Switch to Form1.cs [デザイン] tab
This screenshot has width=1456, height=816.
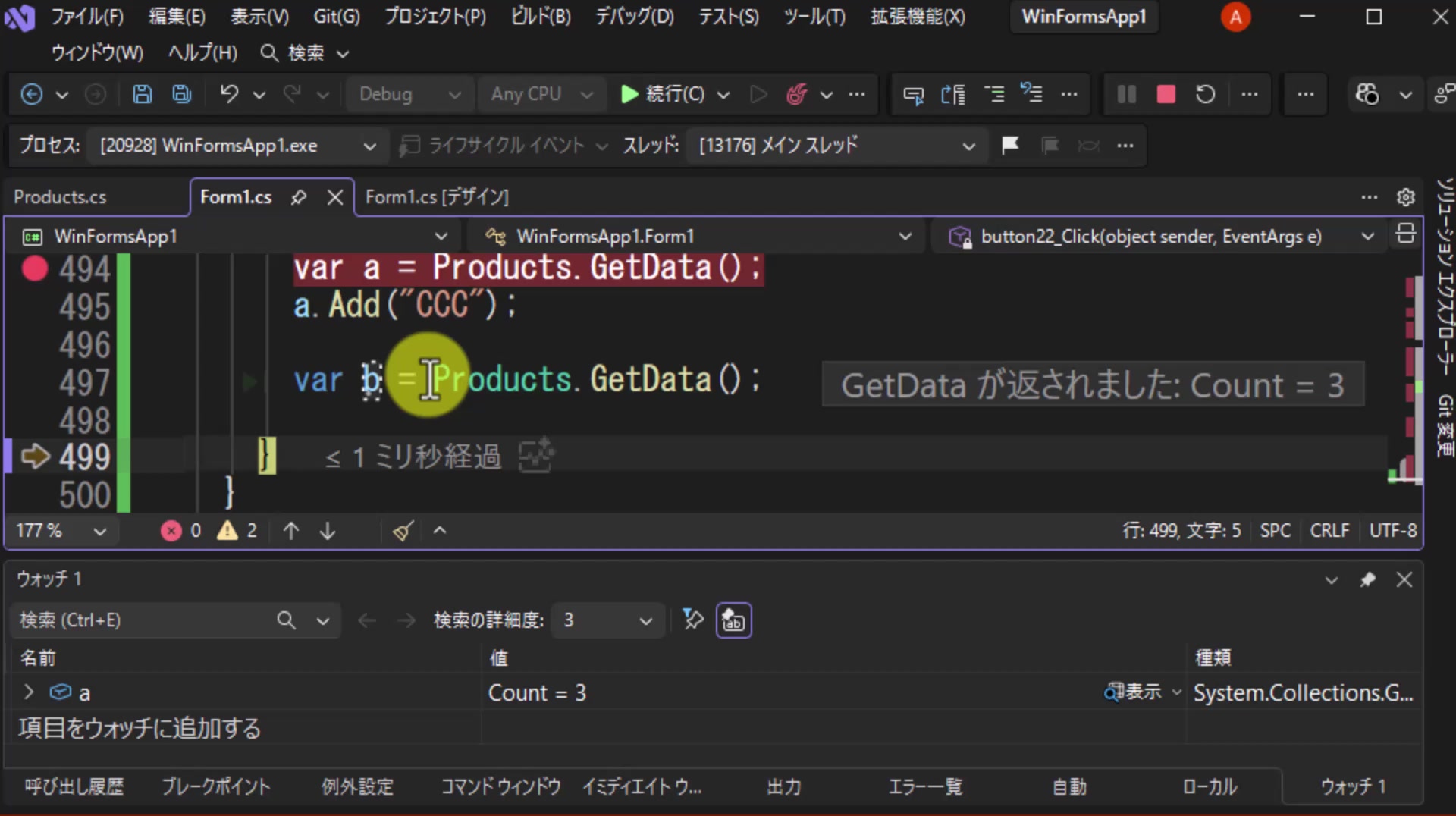[x=437, y=197]
